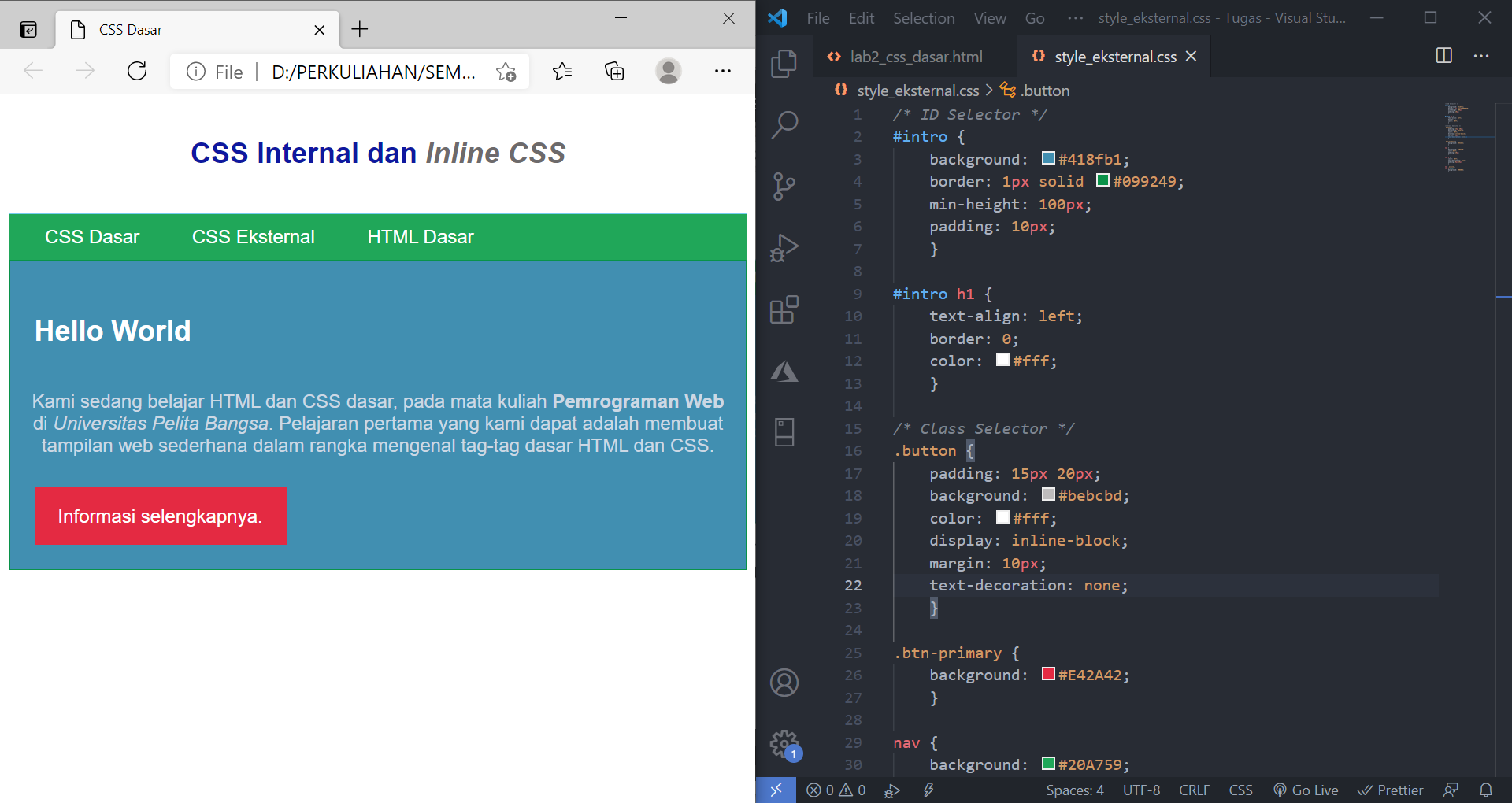
Task: Click the #418fb1 color swatch
Action: click(1048, 158)
